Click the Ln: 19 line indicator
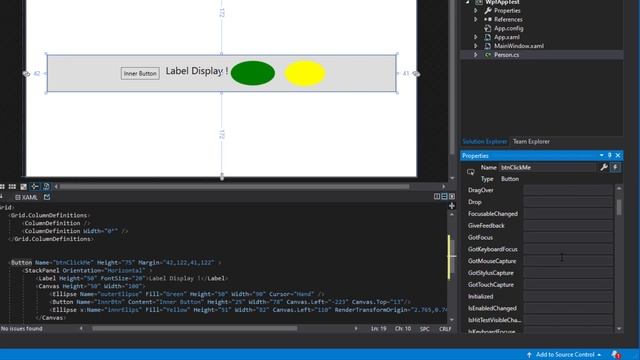This screenshot has height=360, width=640. pyautogui.click(x=378, y=329)
